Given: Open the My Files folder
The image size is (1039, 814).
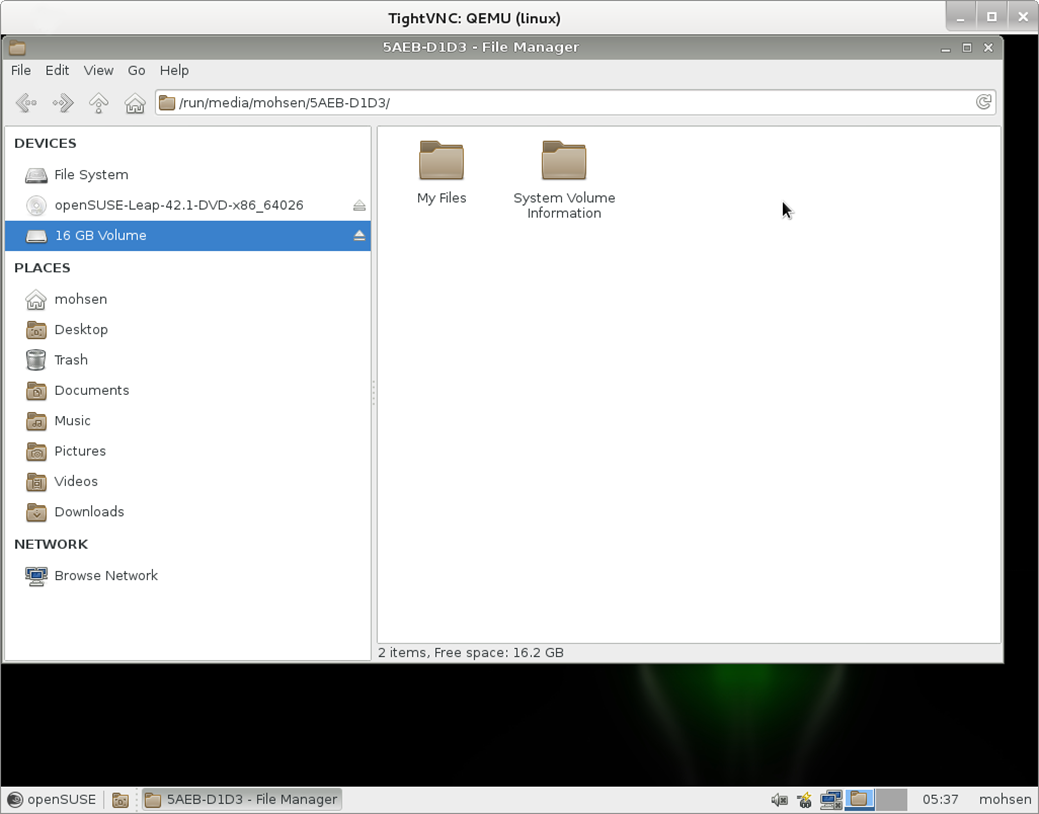Looking at the screenshot, I should [x=441, y=172].
